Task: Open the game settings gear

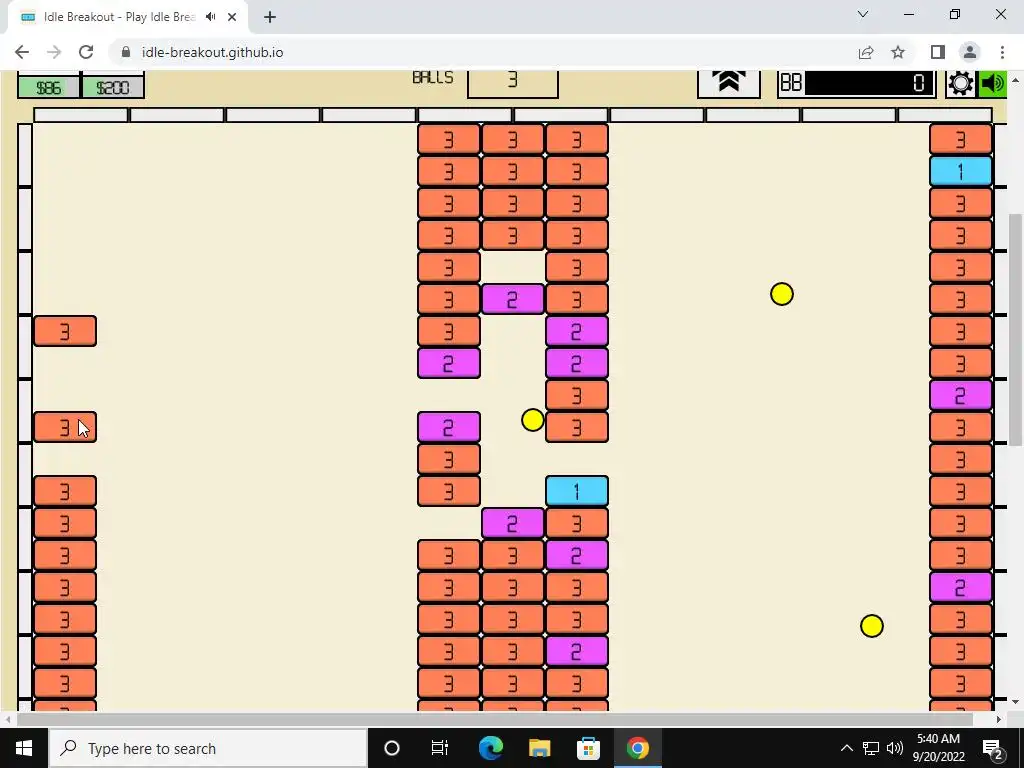Action: pos(961,84)
